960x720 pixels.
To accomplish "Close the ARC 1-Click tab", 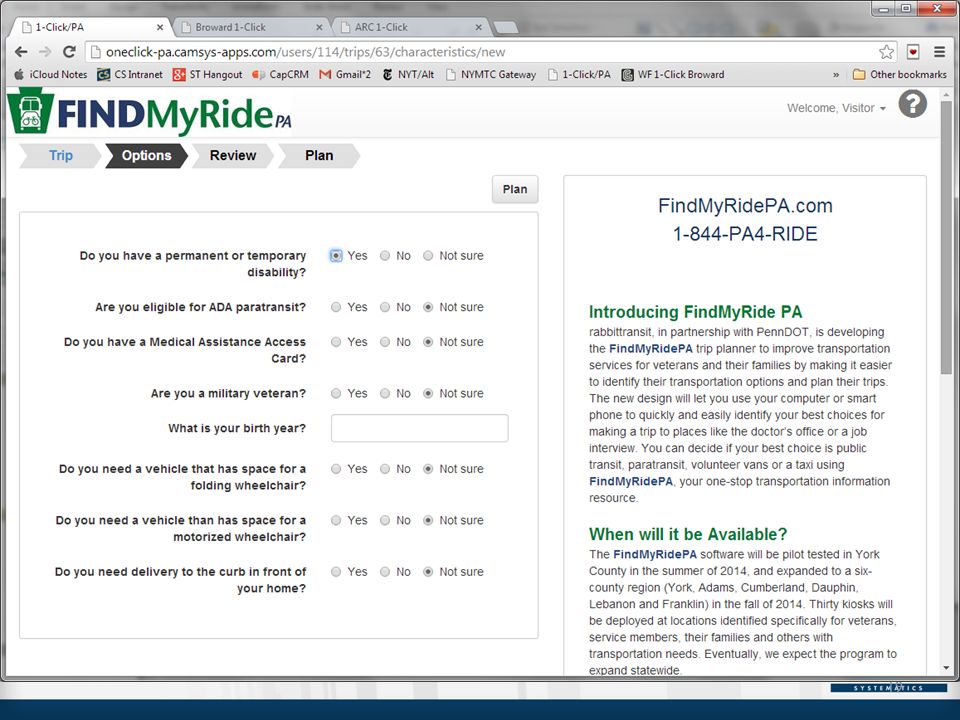I will [479, 28].
